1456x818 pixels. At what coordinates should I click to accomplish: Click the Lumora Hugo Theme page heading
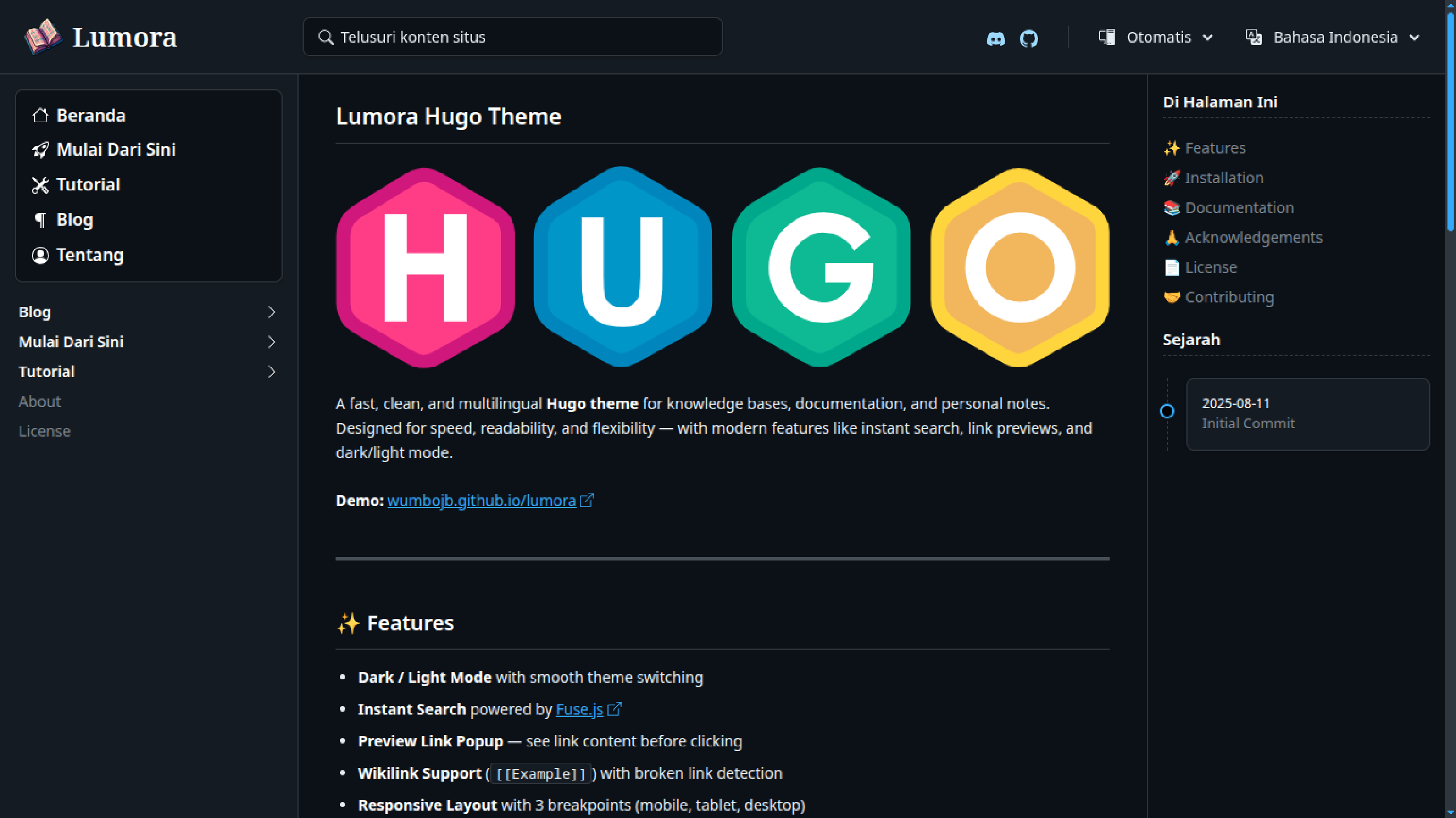[448, 117]
